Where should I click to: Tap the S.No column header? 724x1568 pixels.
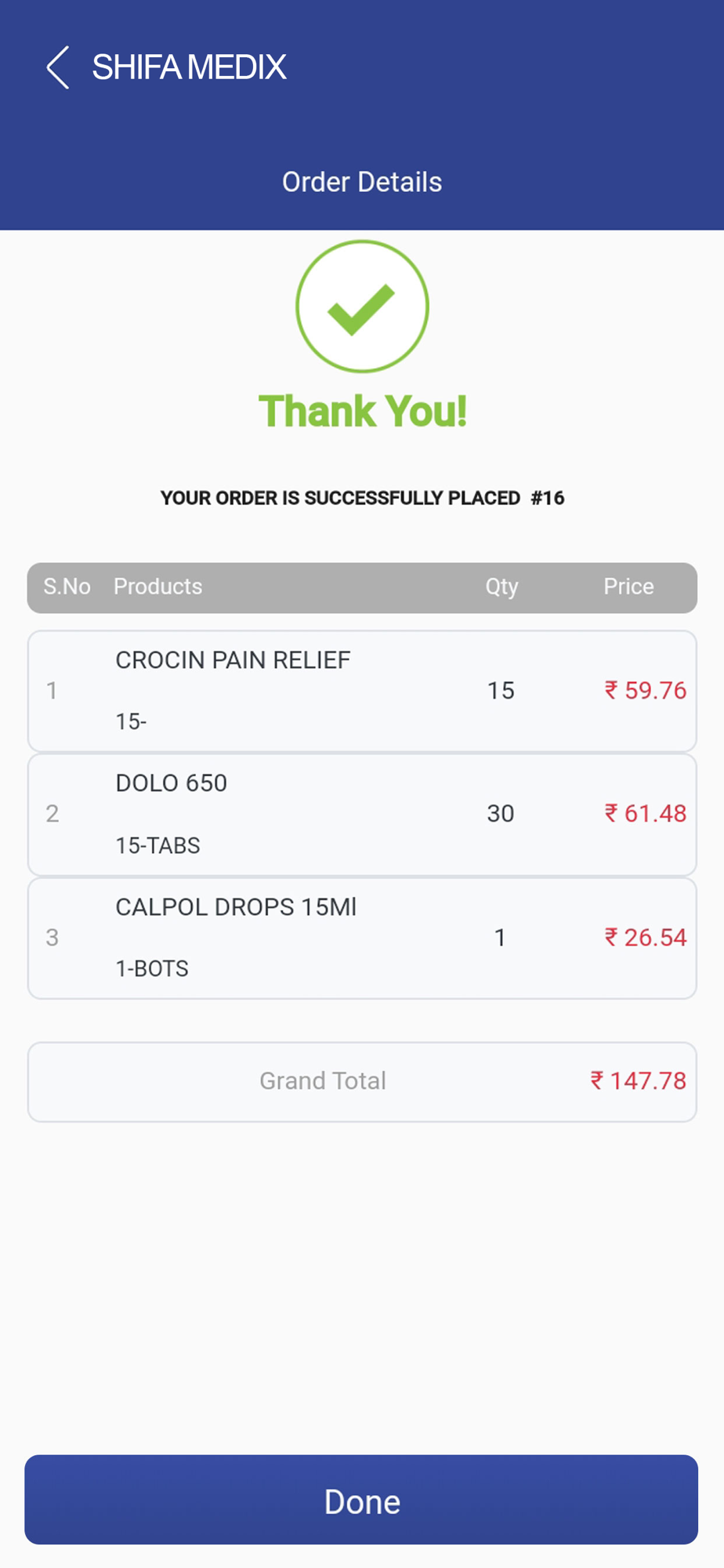67,586
